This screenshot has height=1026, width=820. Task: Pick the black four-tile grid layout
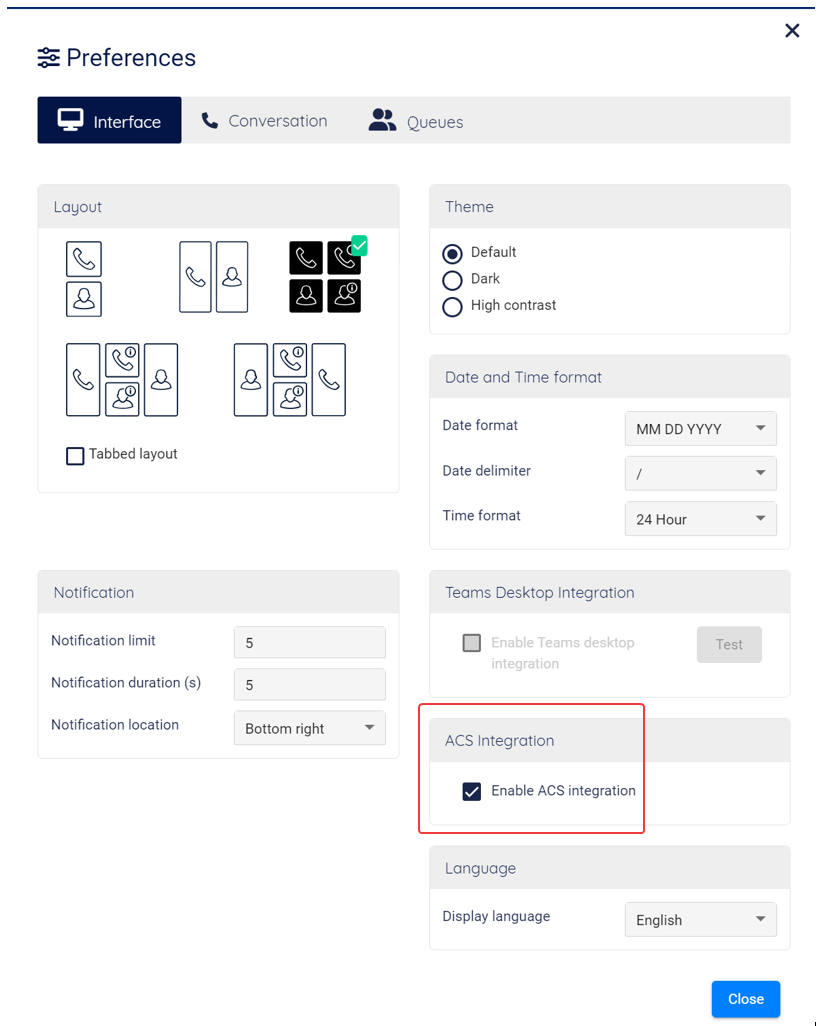(x=325, y=277)
